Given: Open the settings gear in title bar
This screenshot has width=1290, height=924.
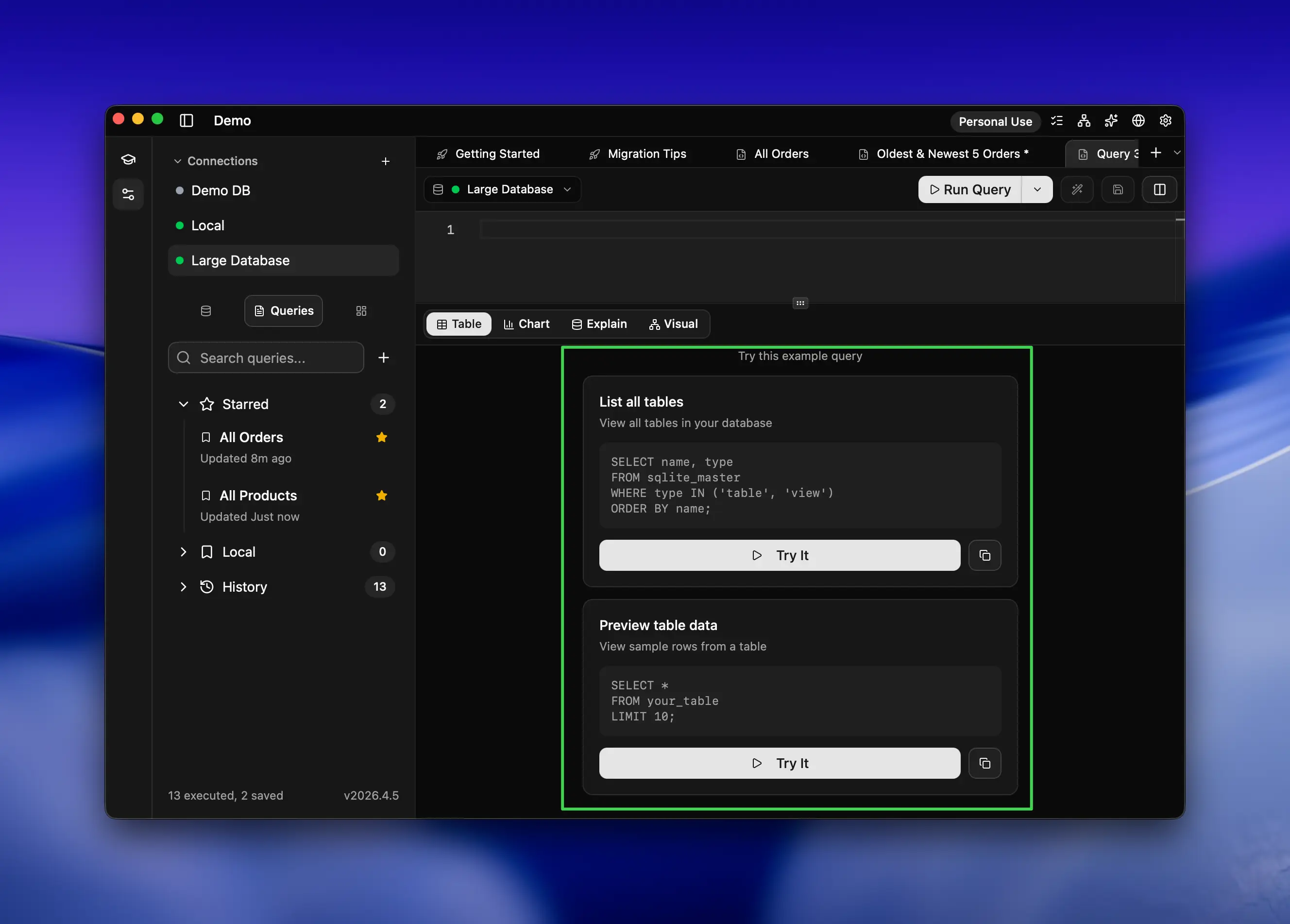Looking at the screenshot, I should pos(1166,120).
